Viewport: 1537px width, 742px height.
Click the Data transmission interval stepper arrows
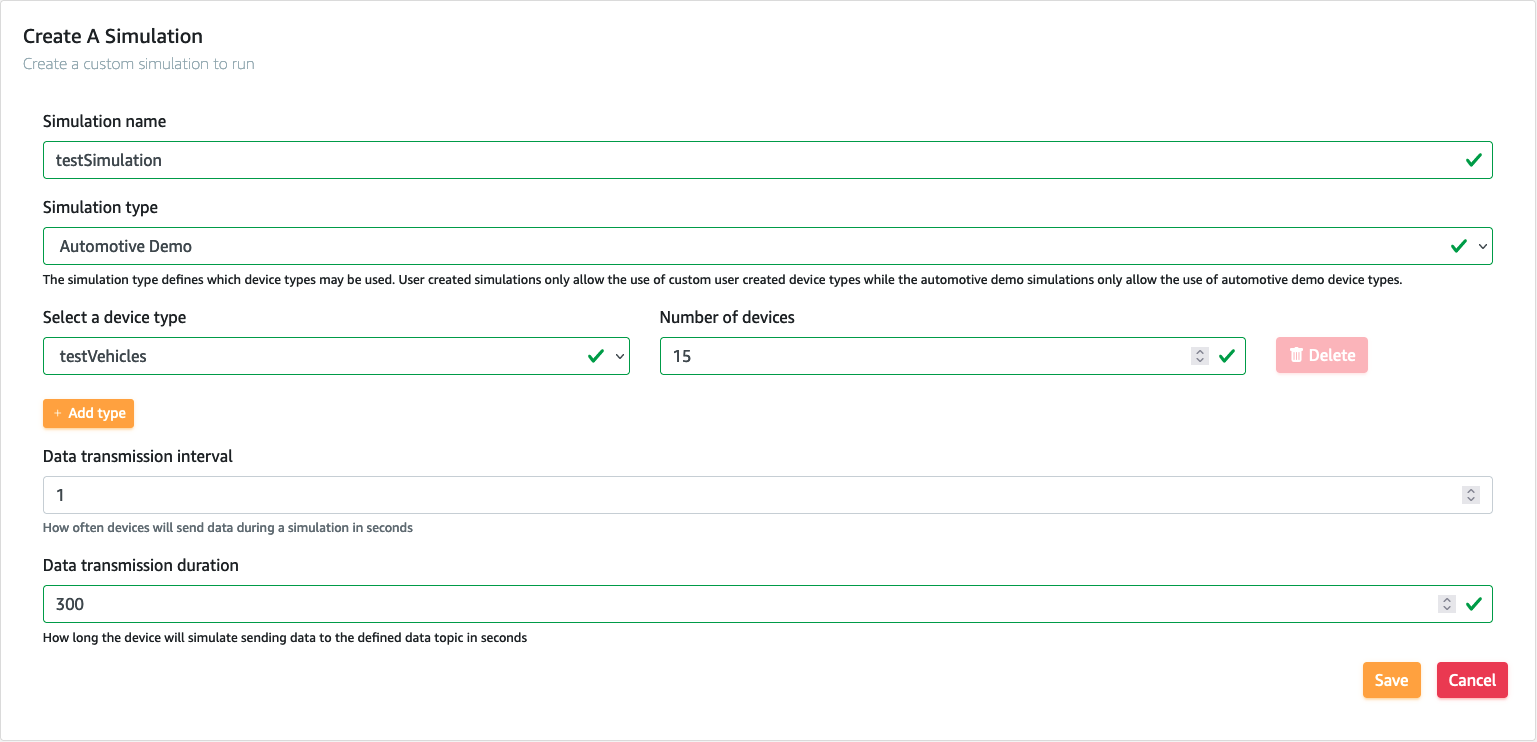tap(1470, 495)
